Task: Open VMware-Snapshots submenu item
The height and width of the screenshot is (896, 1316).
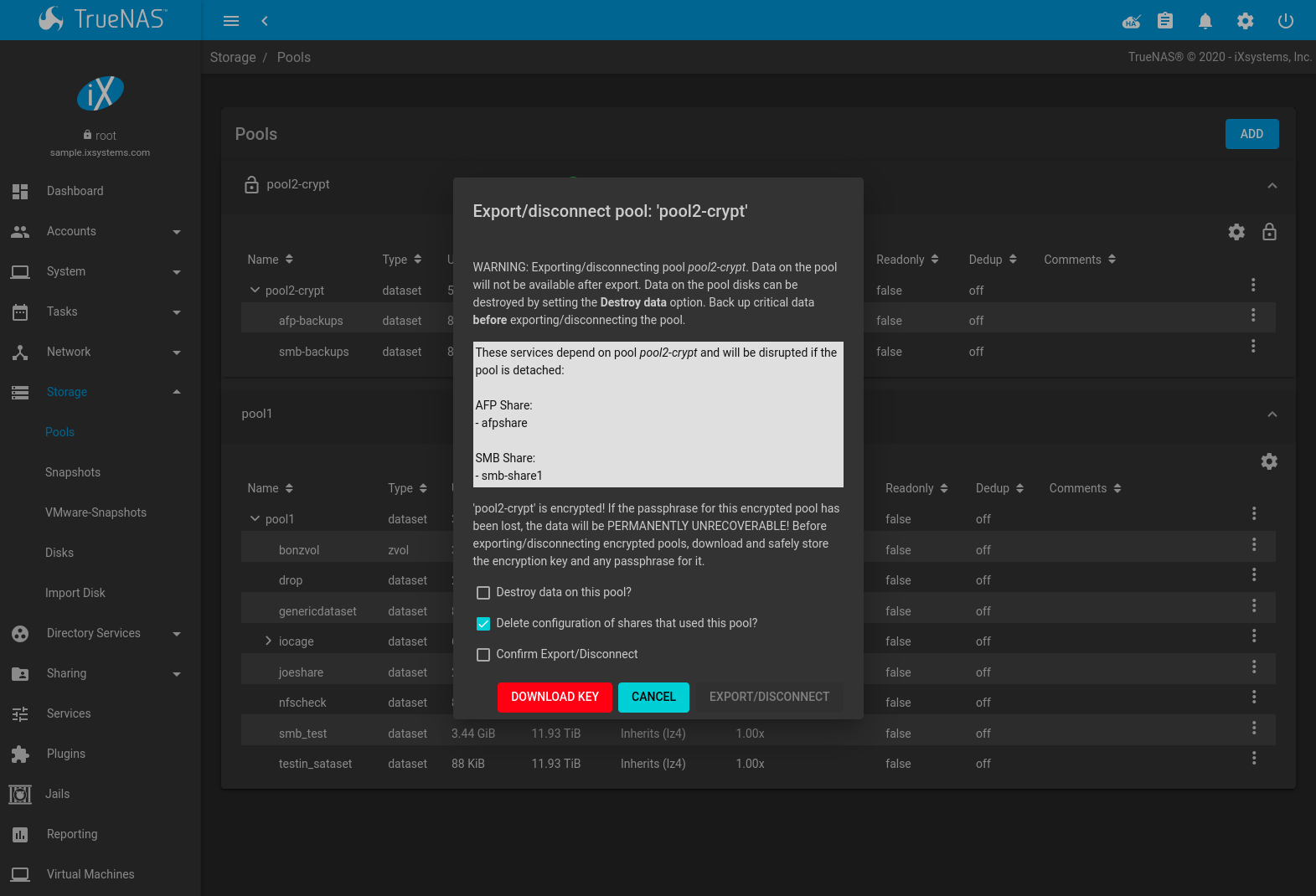Action: tap(95, 512)
